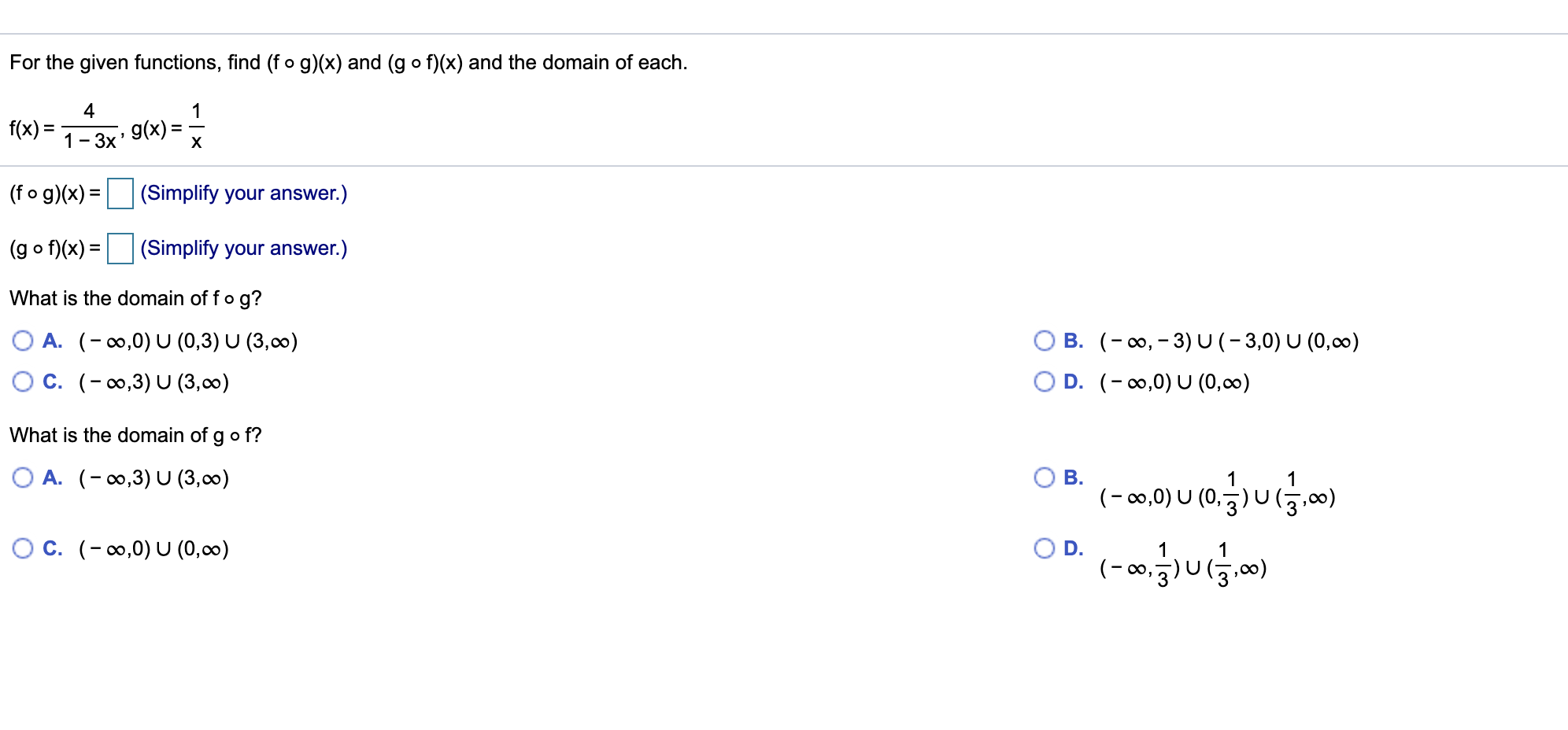Select radio button C with (-∞,3) U (3,∞)
The height and width of the screenshot is (730, 1568).
point(24,382)
